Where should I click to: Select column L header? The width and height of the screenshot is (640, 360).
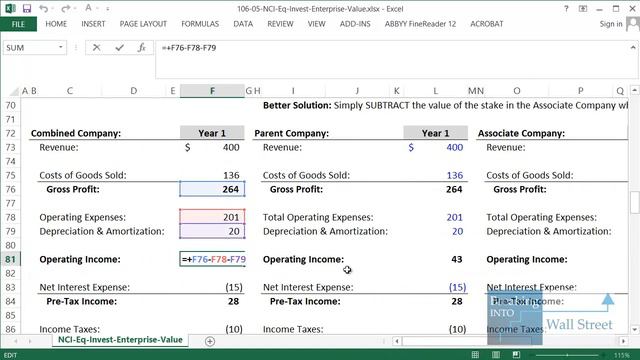435,91
